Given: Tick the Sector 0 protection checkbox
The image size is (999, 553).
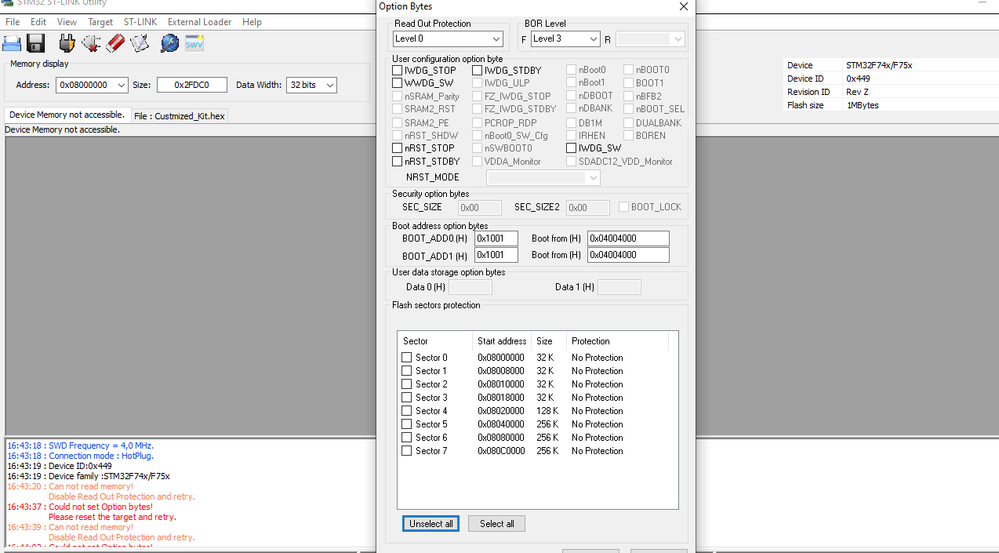Looking at the screenshot, I should 406,357.
